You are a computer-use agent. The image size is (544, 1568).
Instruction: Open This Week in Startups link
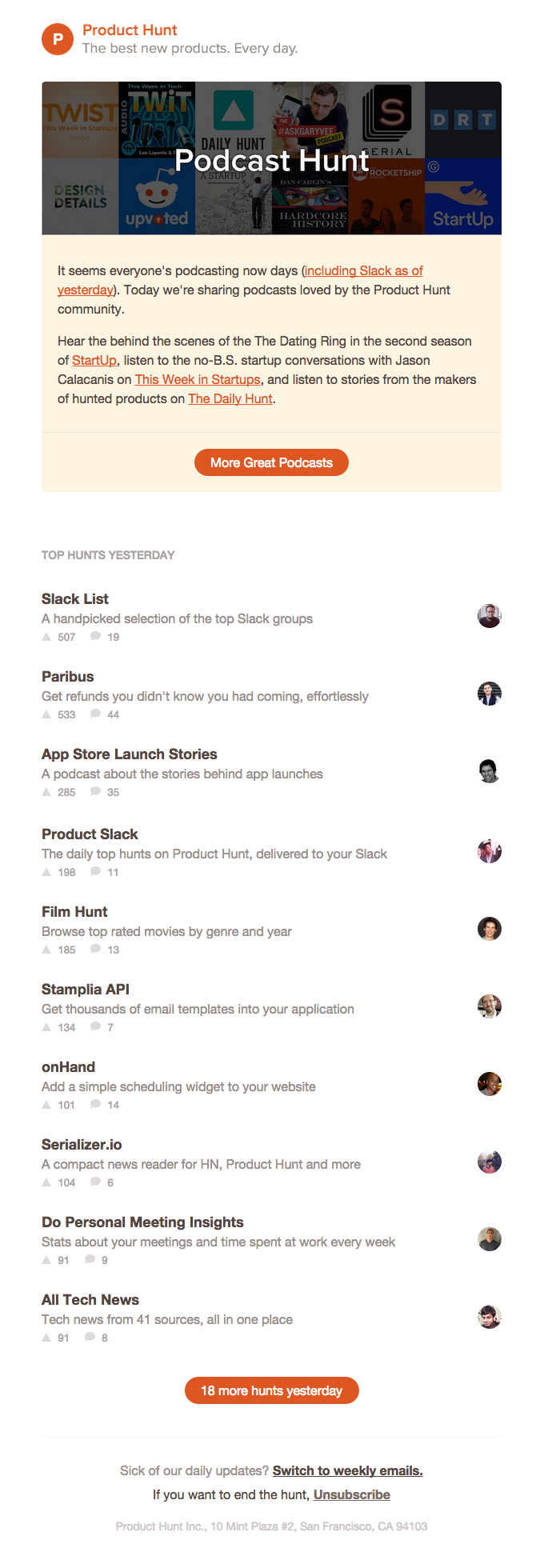pos(198,380)
